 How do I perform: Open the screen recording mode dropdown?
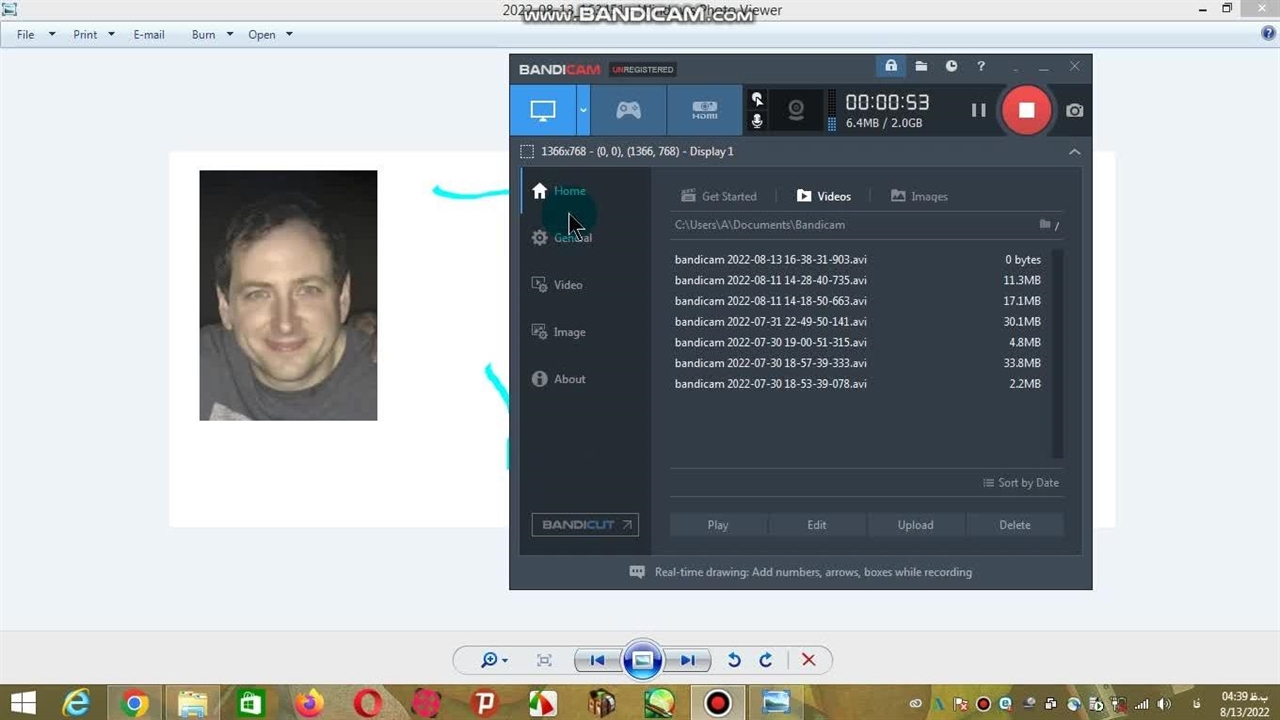tap(583, 110)
